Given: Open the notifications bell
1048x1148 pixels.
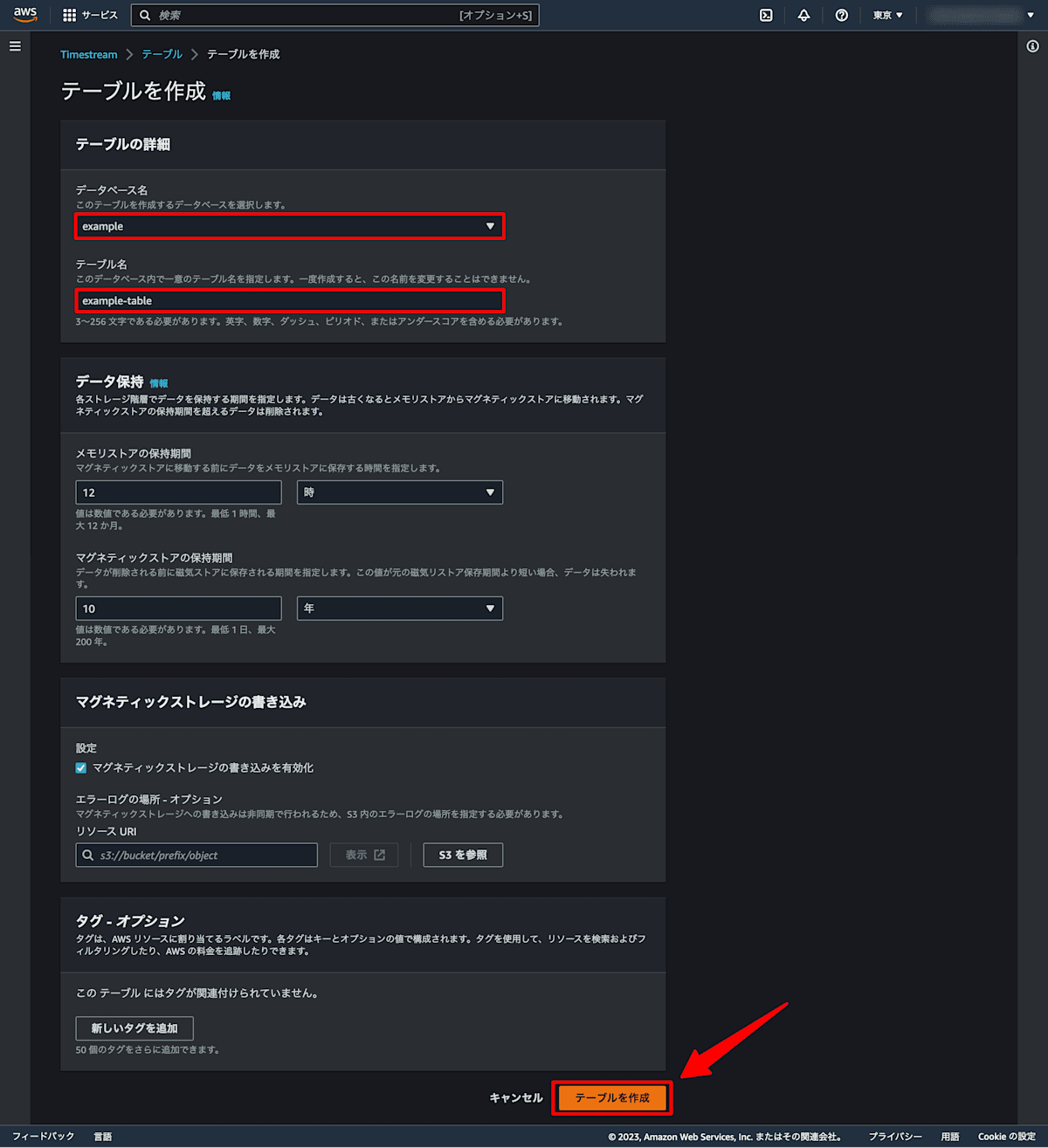Looking at the screenshot, I should [x=803, y=15].
